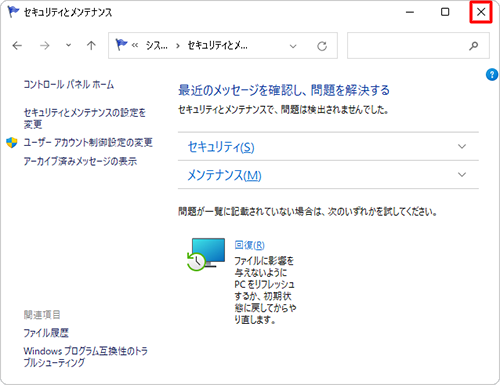500x385 pixels.
Task: Open ファイル履歴 link
Action: (46, 333)
